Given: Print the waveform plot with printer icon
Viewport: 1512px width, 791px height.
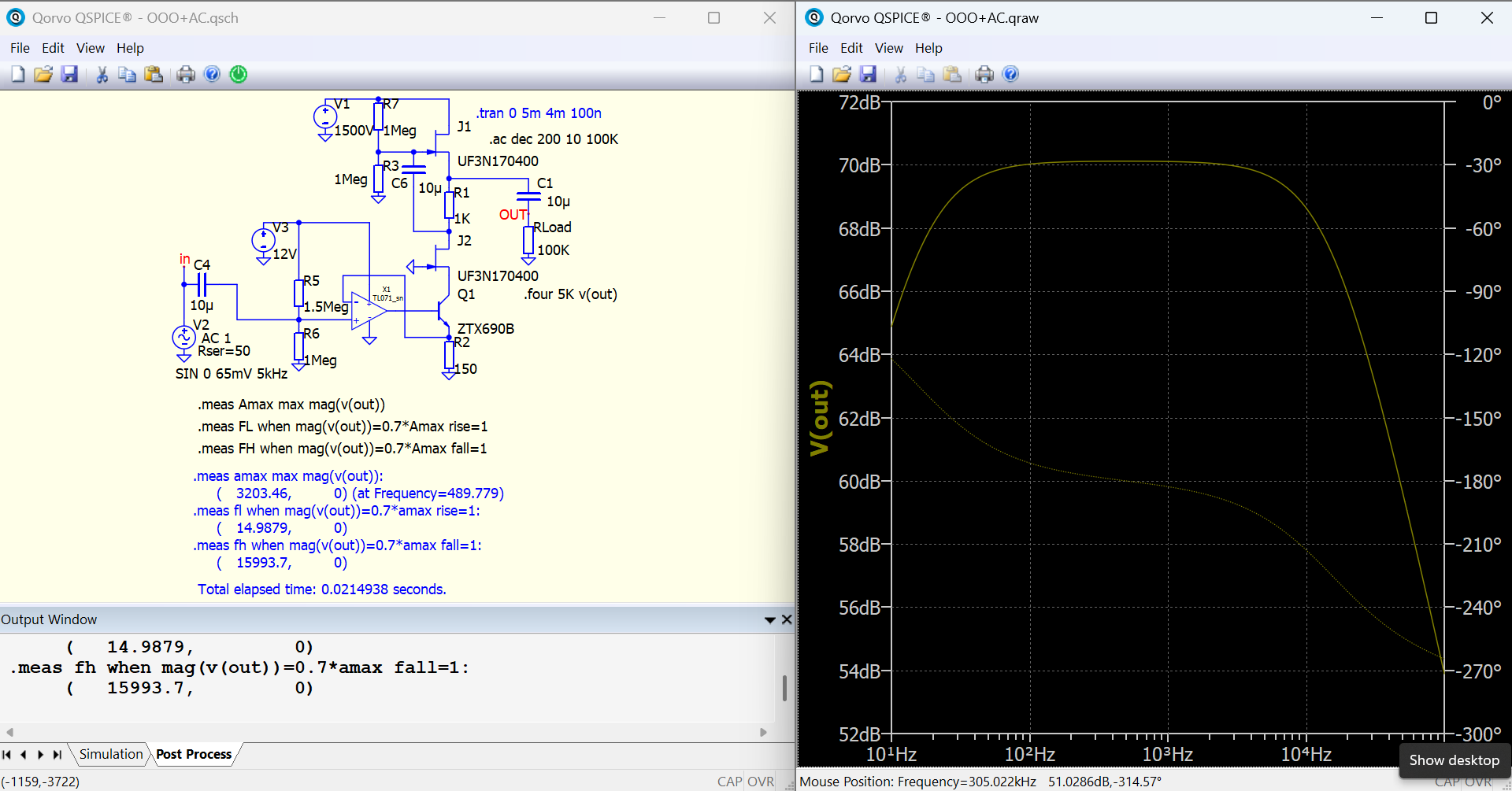Looking at the screenshot, I should pyautogui.click(x=984, y=74).
